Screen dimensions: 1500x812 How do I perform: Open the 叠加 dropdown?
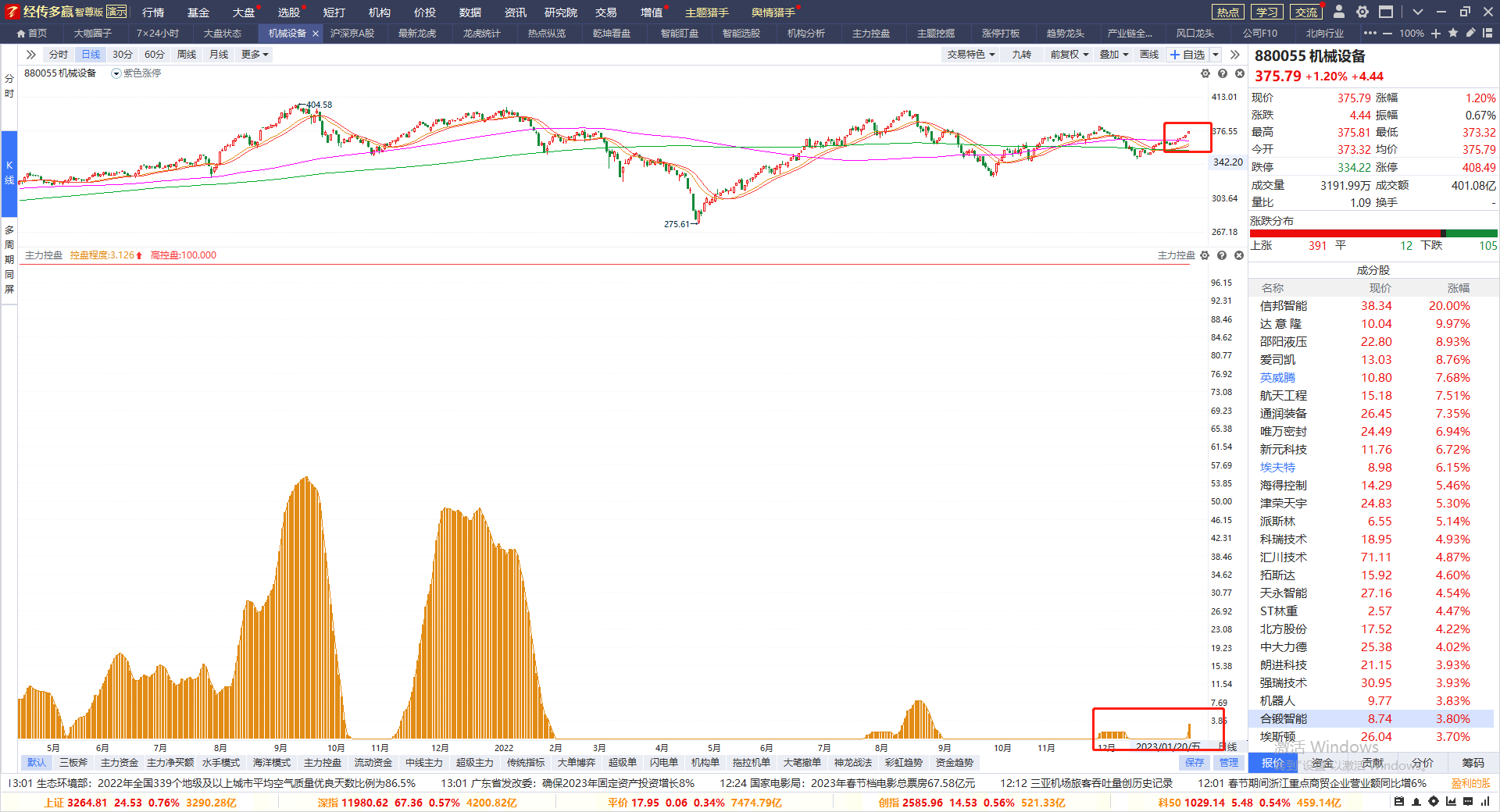click(x=1114, y=55)
